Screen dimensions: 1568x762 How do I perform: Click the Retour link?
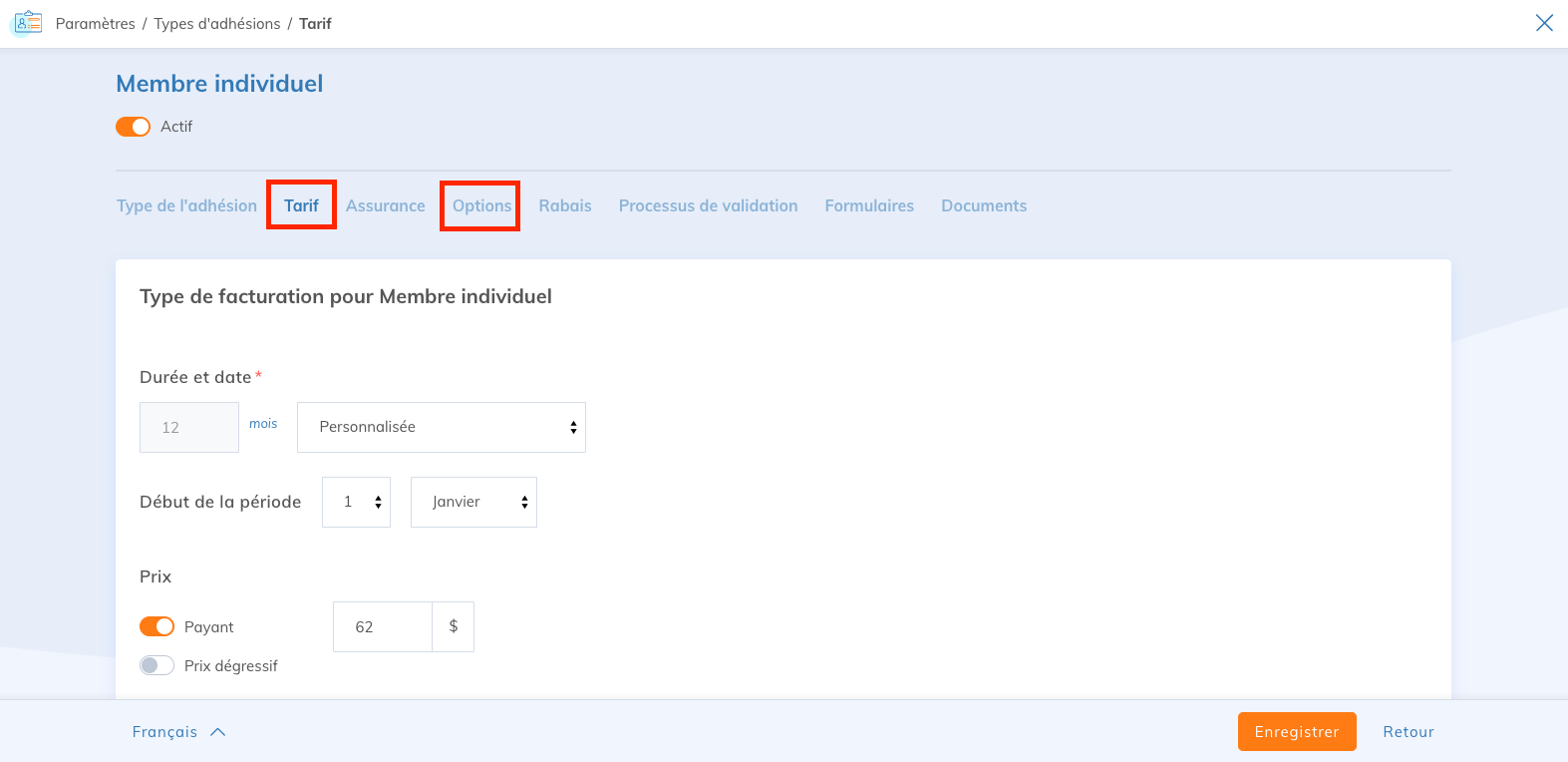point(1408,731)
